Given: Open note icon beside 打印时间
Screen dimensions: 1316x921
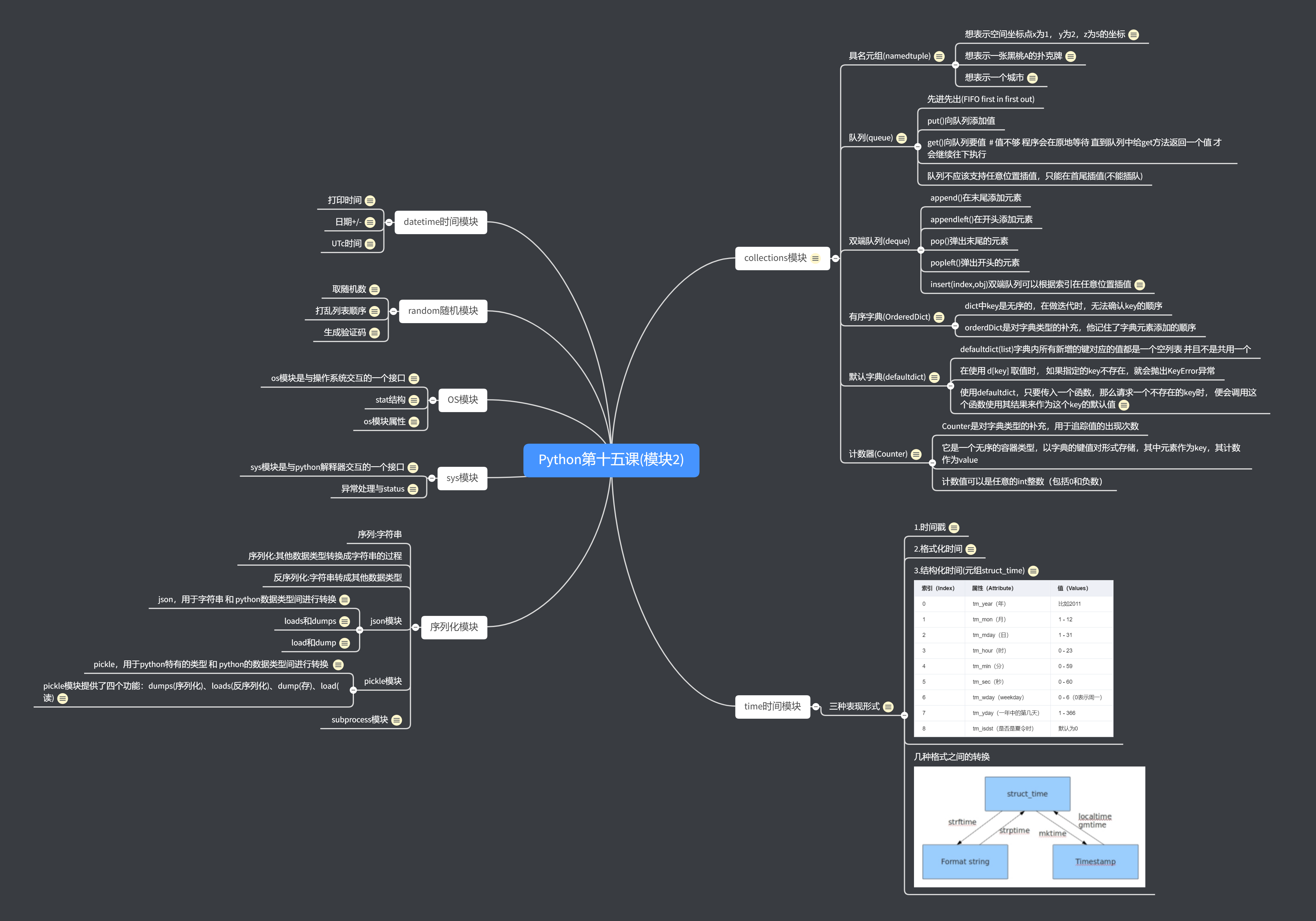Looking at the screenshot, I should click(x=370, y=201).
